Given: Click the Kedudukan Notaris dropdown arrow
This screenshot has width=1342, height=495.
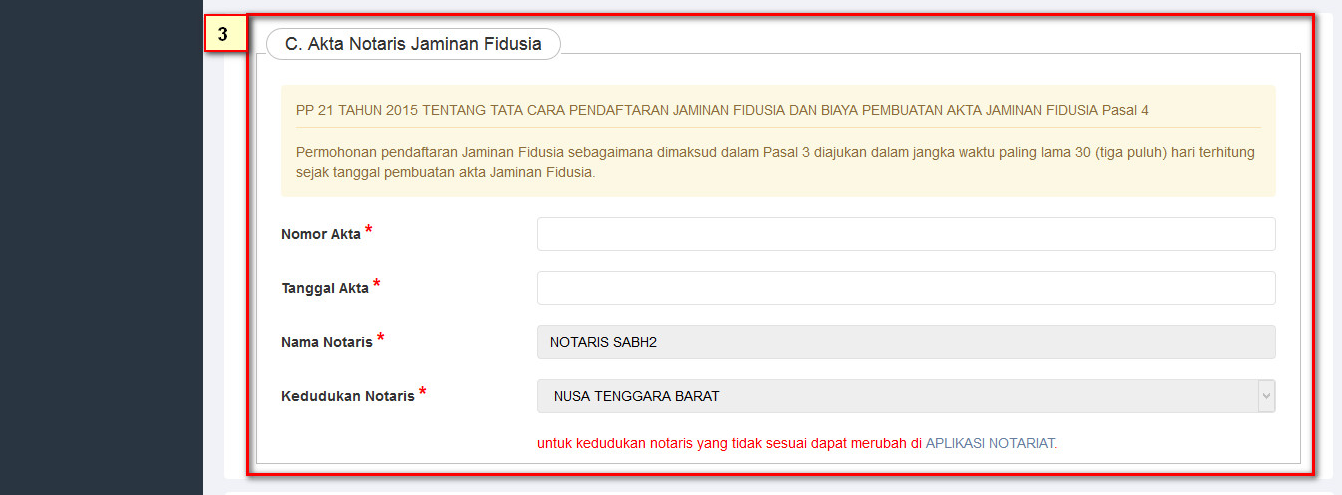Looking at the screenshot, I should pyautogui.click(x=1267, y=396).
